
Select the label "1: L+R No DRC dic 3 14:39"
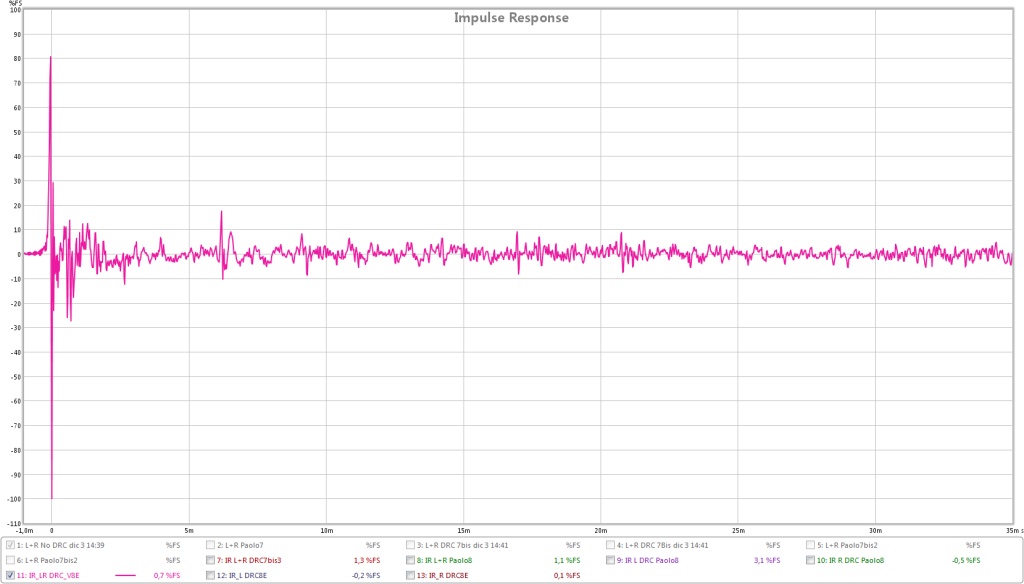(x=60, y=545)
